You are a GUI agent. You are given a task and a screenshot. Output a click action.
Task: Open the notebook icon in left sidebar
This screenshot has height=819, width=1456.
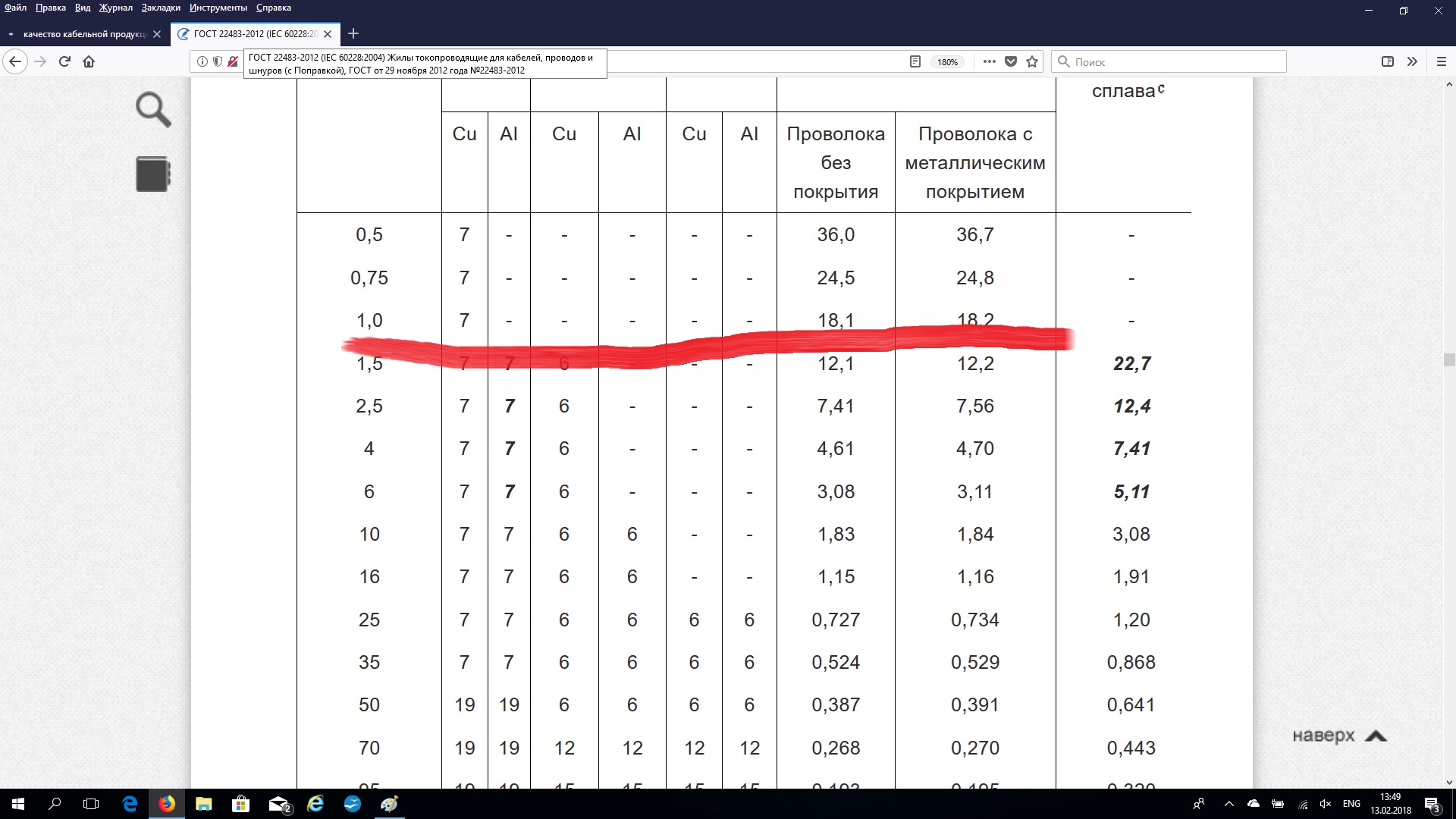click(153, 174)
